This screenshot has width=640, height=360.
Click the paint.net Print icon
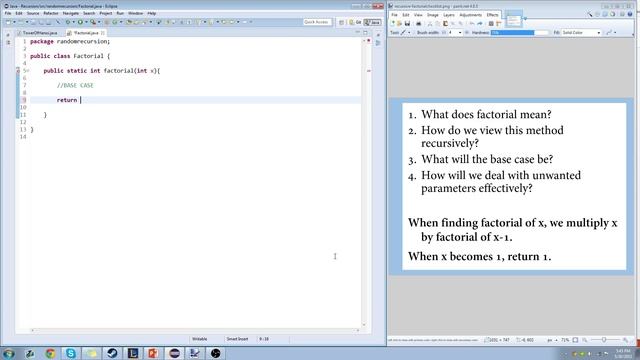pyautogui.click(x=418, y=24)
